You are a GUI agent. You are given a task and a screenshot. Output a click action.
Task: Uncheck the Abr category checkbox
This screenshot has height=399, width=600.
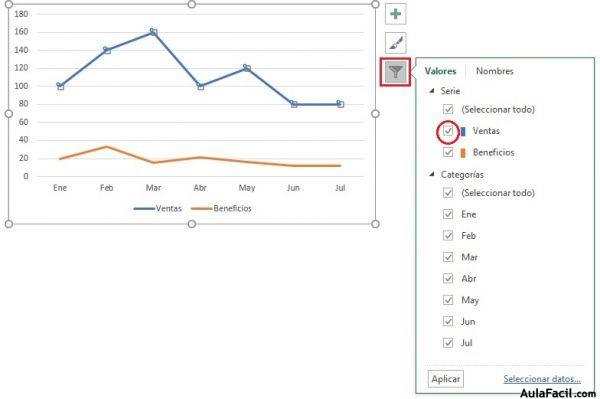[448, 278]
